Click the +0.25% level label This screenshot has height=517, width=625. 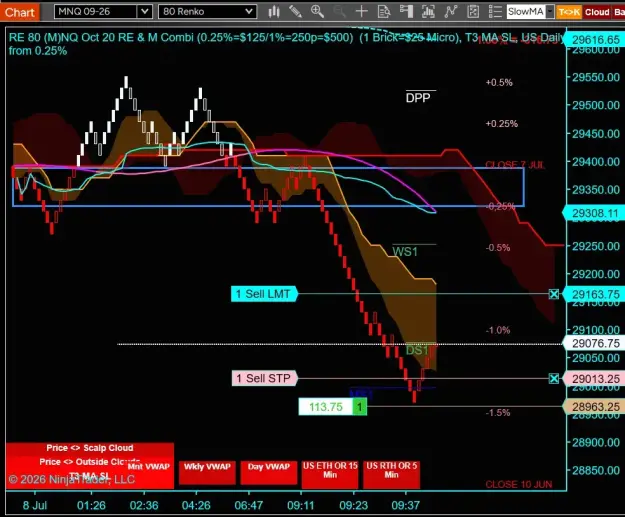click(x=501, y=124)
